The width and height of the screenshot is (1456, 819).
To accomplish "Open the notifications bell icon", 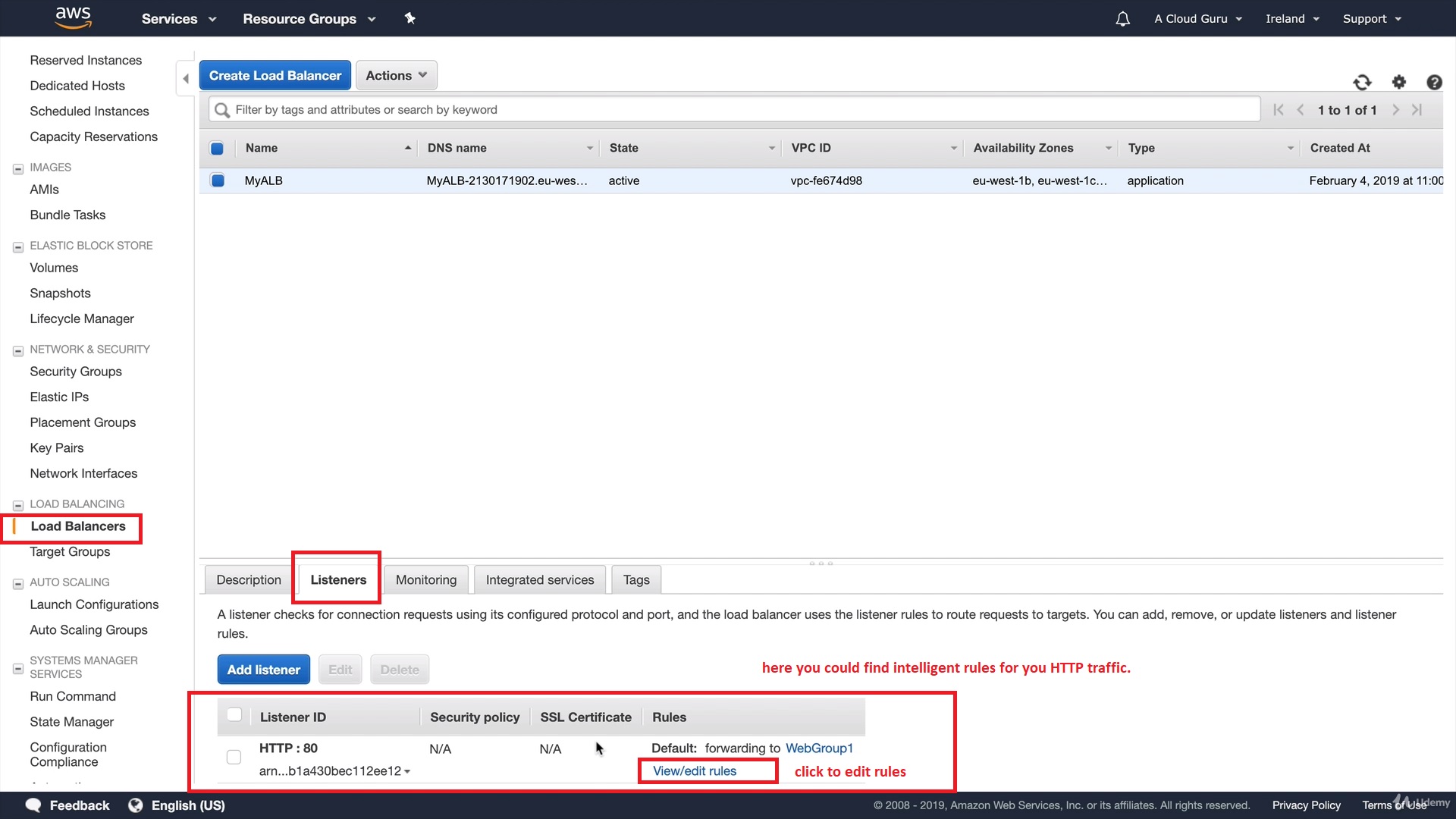I will (1122, 19).
